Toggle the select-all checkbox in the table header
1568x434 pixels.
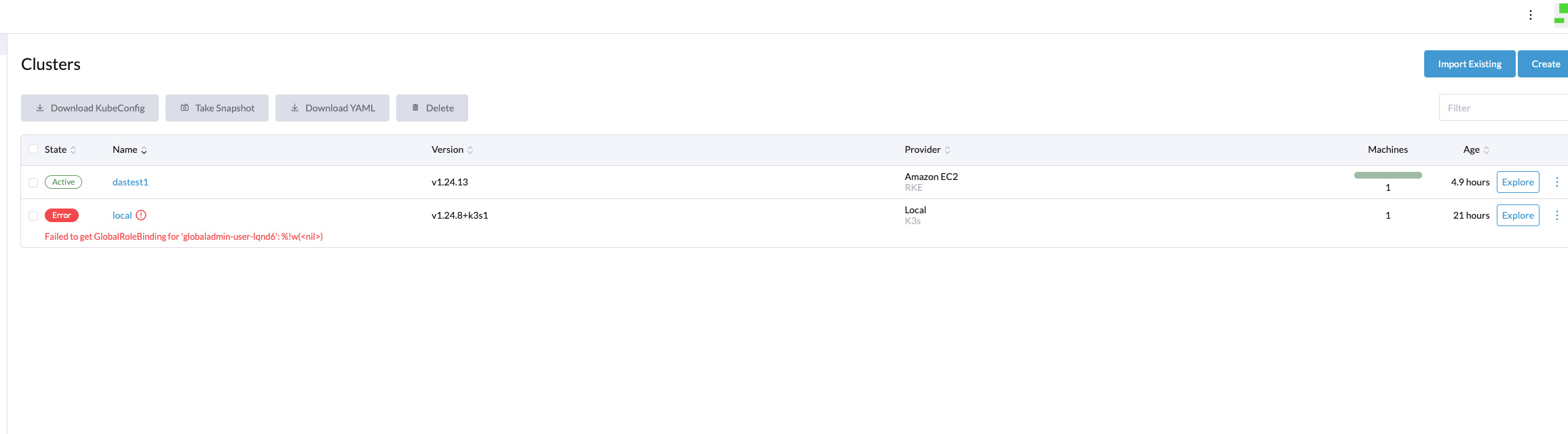(x=33, y=149)
